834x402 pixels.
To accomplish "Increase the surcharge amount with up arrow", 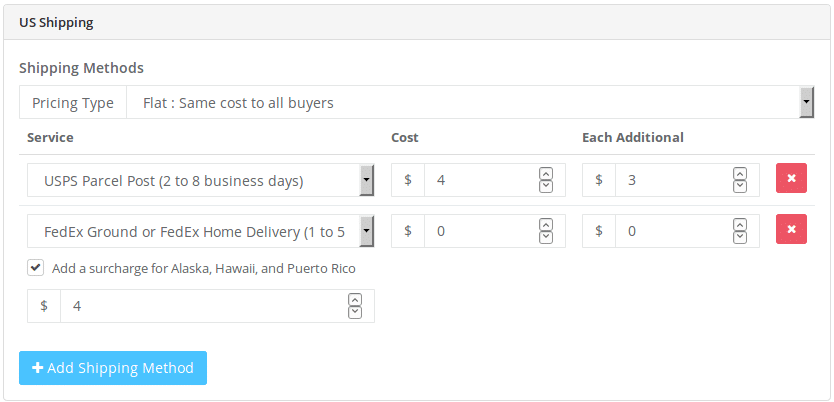I will (x=355, y=300).
